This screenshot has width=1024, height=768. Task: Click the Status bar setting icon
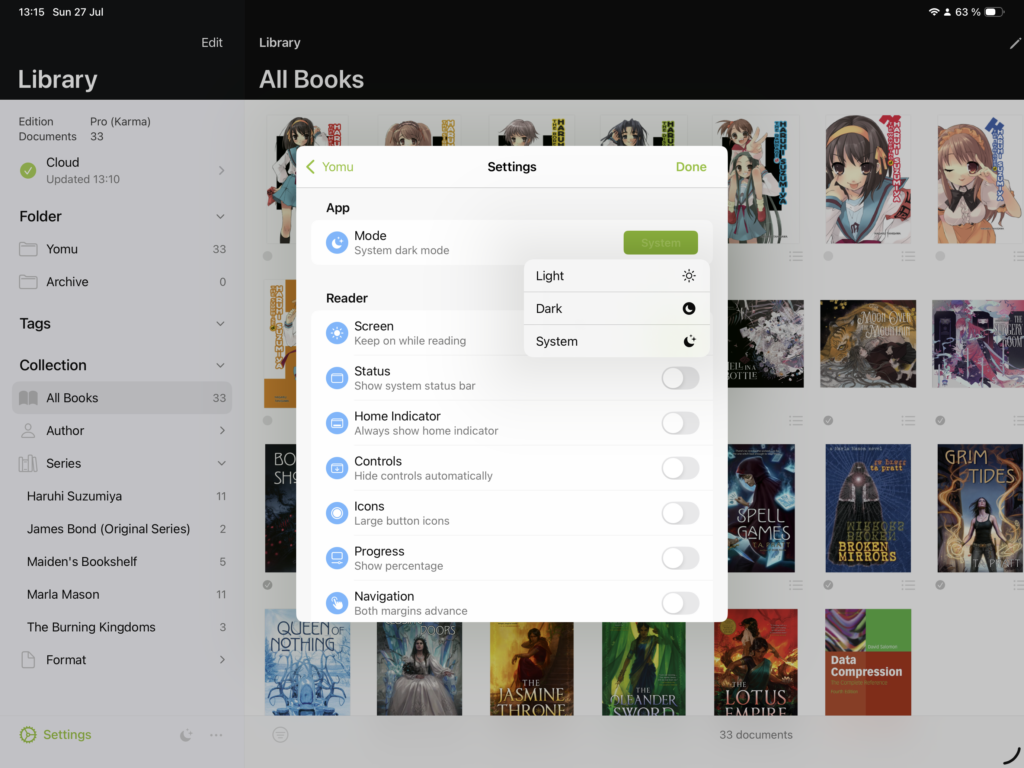pos(337,378)
